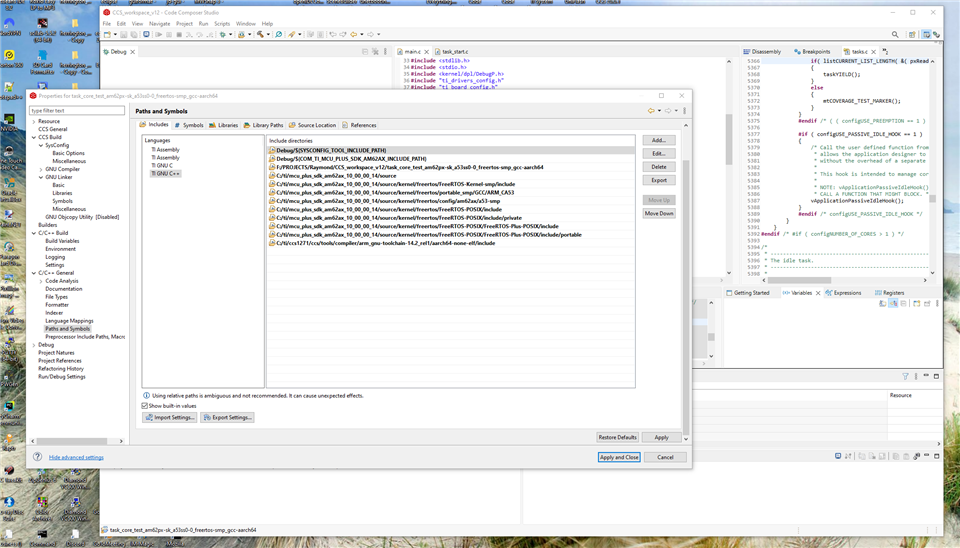Click the dialog's three-dot menu icon
Screen dimensions: 960x548
[x=684, y=111]
